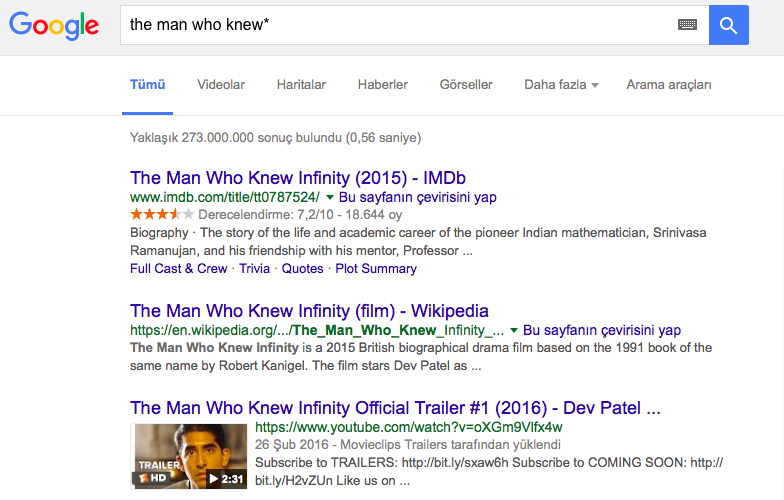
Task: Click the www.imdb.com/title/tt0787524/ URL text
Action: tap(224, 197)
